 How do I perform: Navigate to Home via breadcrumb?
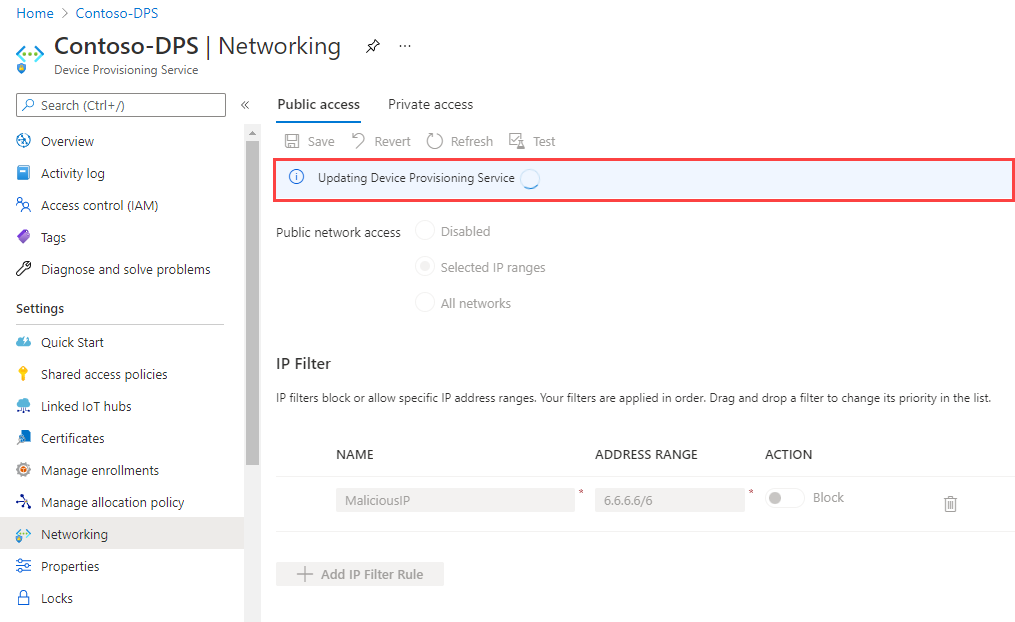[35, 12]
